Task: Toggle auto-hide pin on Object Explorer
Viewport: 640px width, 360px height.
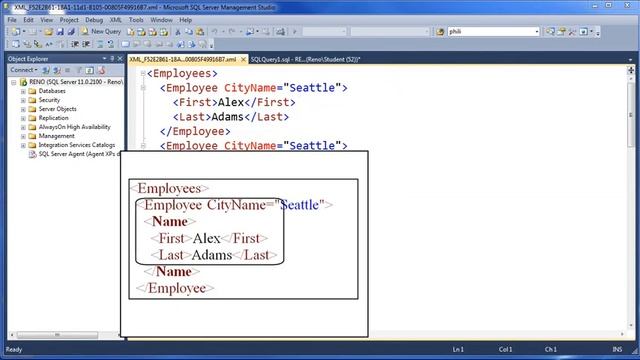Action: [x=112, y=59]
